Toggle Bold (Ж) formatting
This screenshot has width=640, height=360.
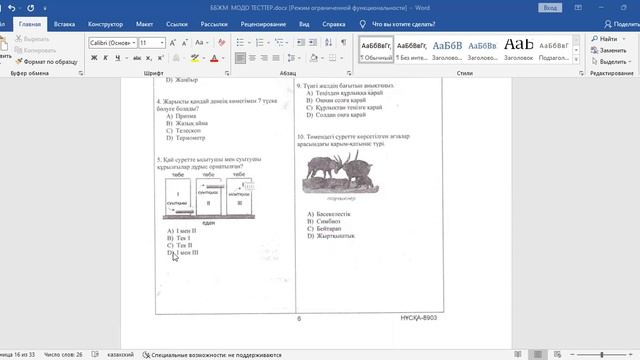94,58
